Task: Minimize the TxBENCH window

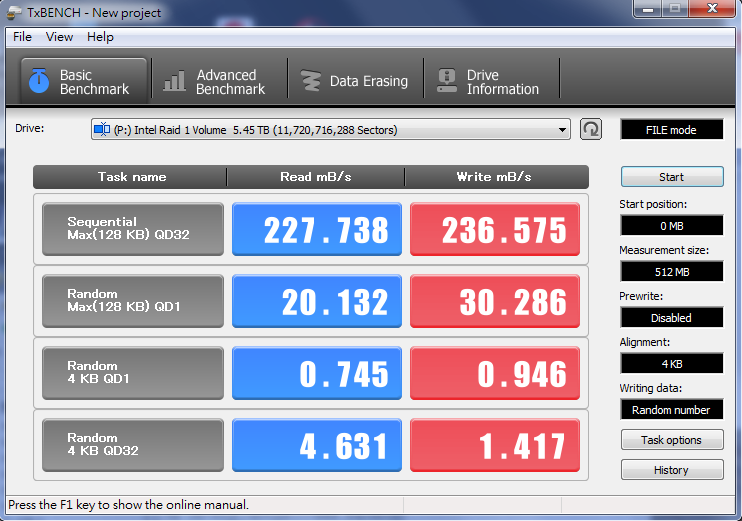Action: point(647,9)
